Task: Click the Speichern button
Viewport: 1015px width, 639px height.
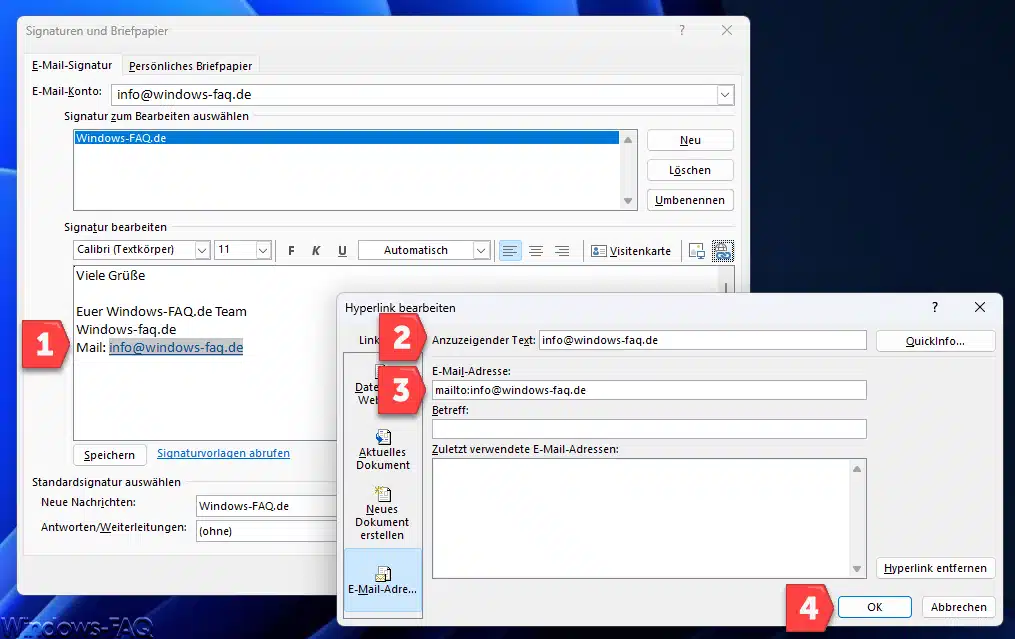Action: [x=109, y=455]
